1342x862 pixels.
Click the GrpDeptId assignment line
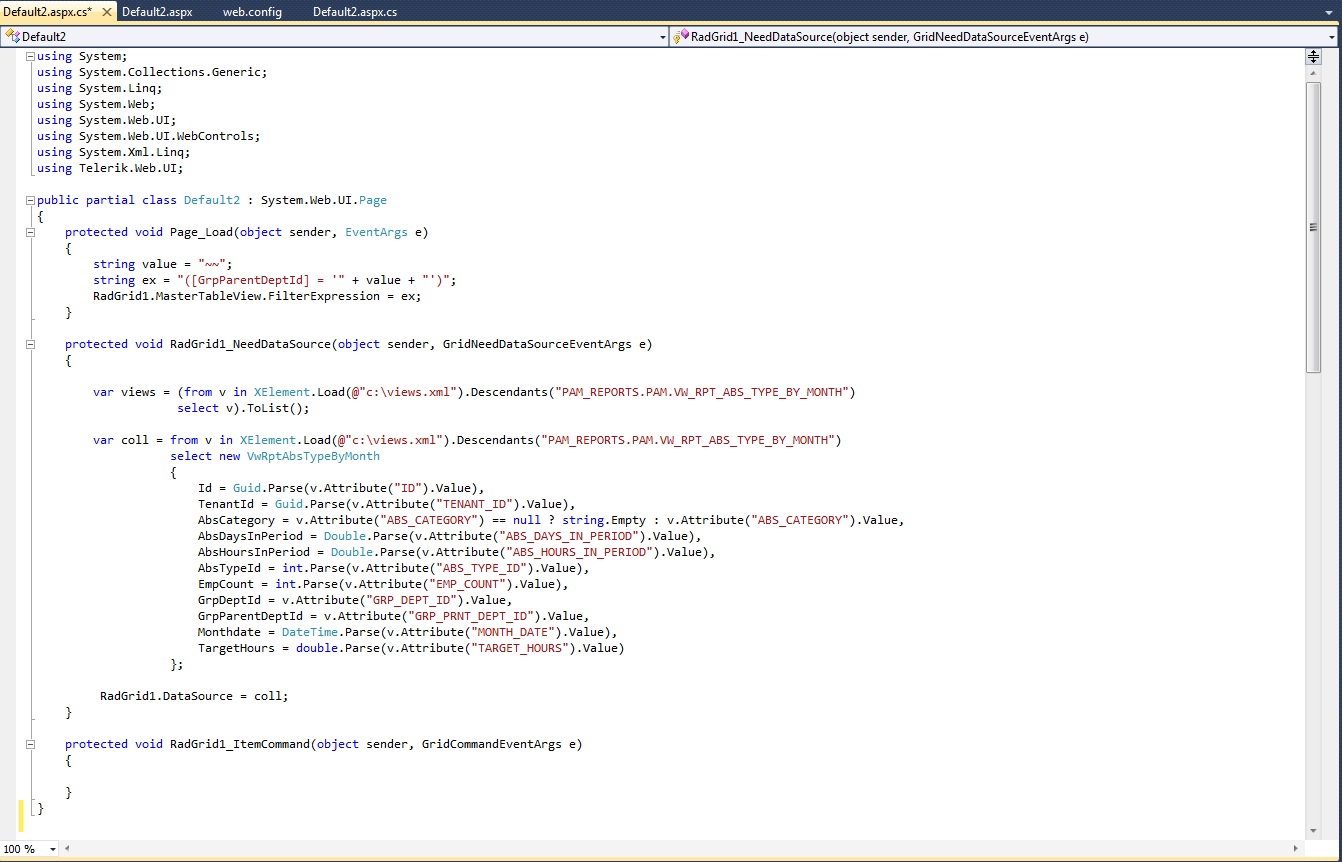click(x=355, y=600)
